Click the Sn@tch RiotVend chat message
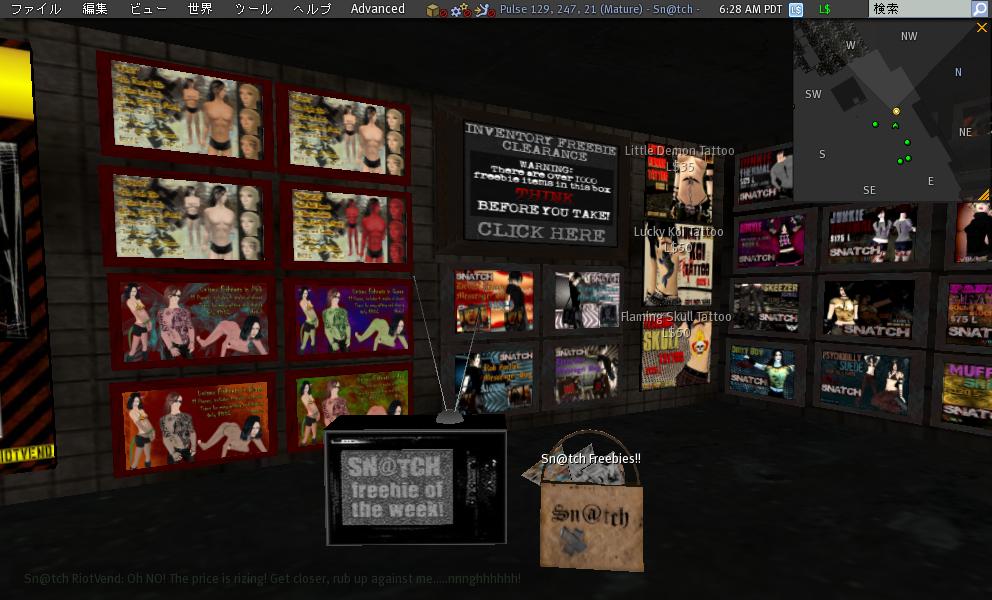Screen dimensions: 992x600 pos(272,578)
